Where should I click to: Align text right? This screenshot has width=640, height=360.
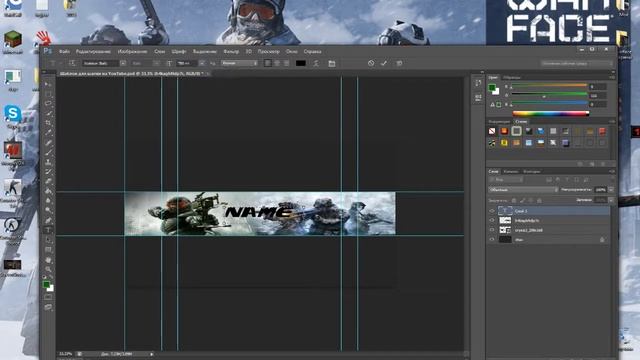click(x=287, y=63)
